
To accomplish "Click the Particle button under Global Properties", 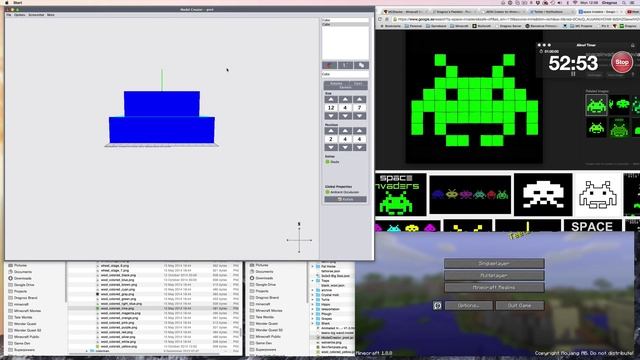I will click(345, 199).
